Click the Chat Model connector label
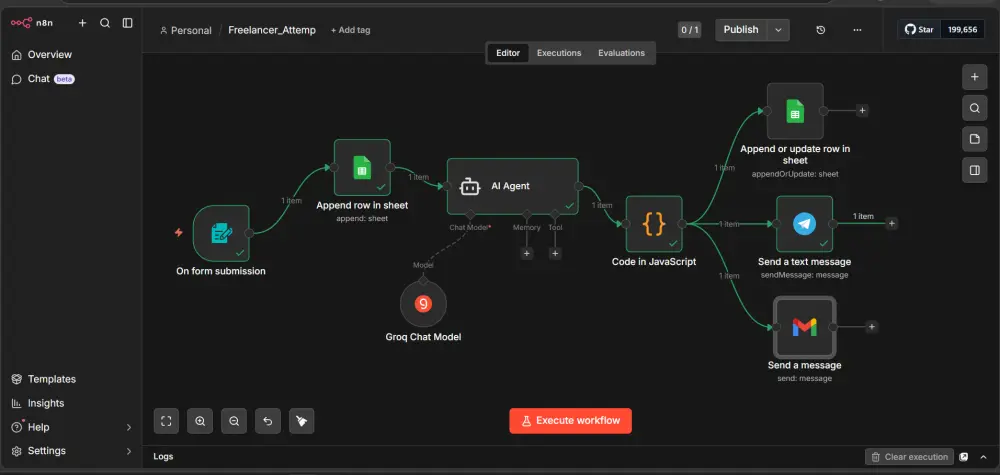This screenshot has width=1000, height=475. (470, 228)
